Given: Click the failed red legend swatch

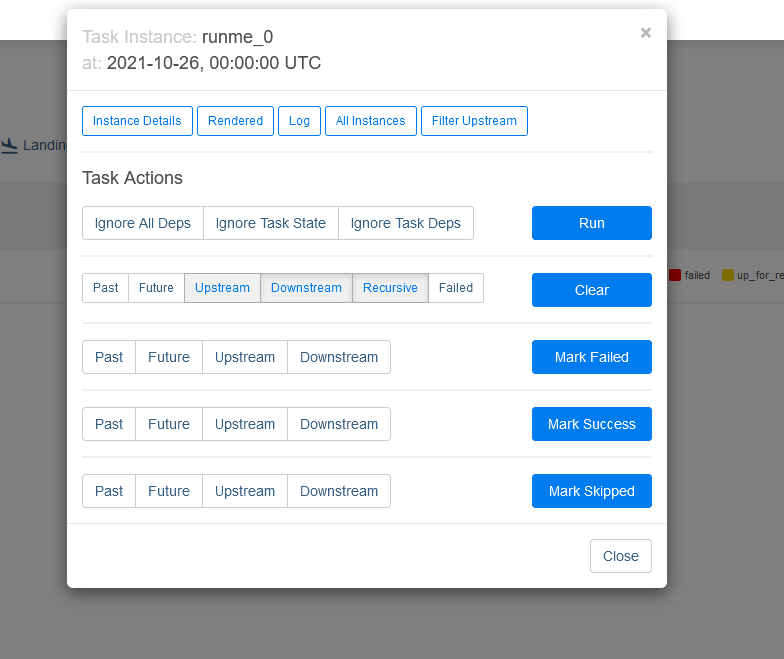Looking at the screenshot, I should 674,275.
